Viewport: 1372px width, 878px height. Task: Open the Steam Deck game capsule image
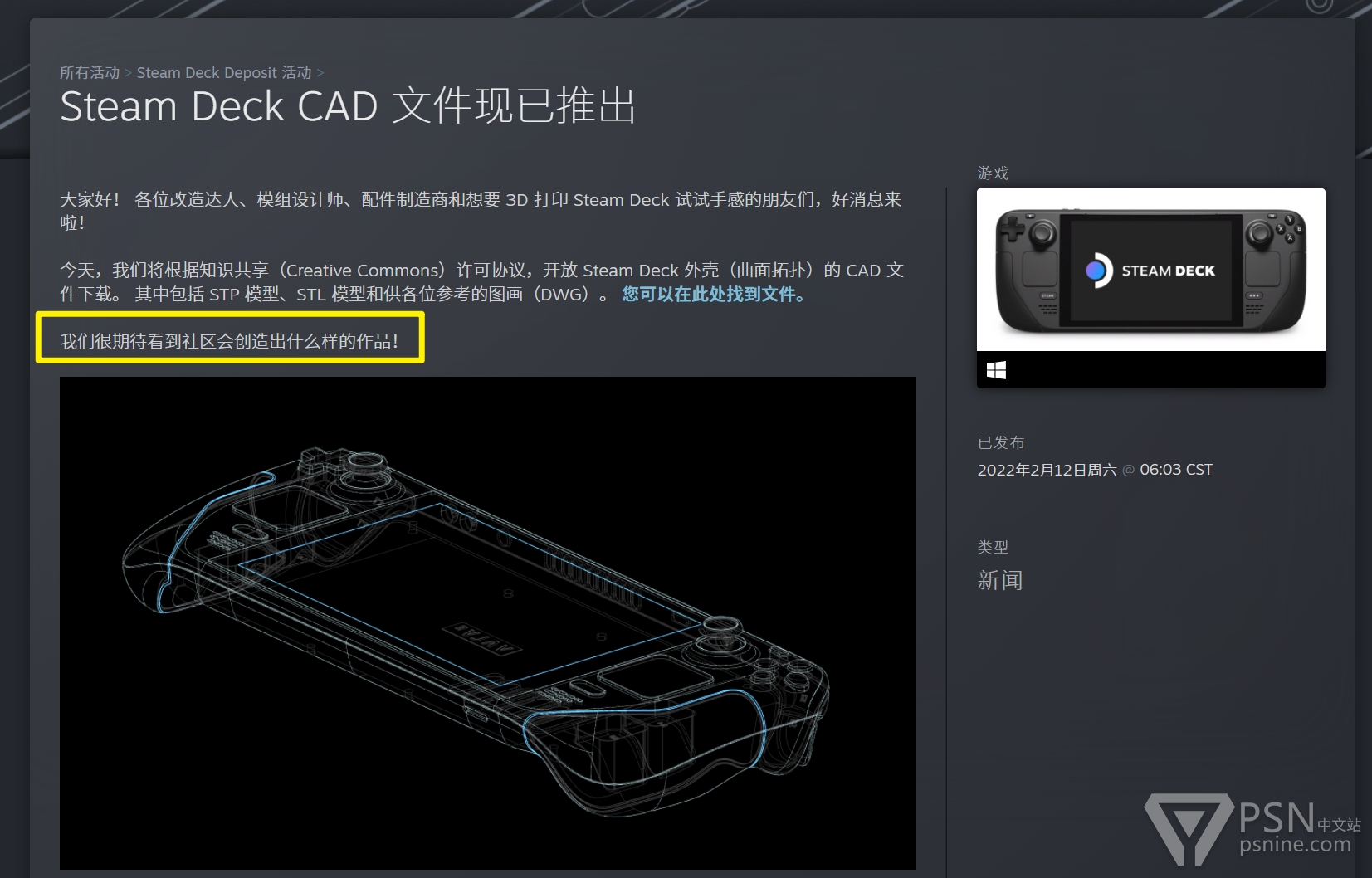pyautogui.click(x=1150, y=270)
